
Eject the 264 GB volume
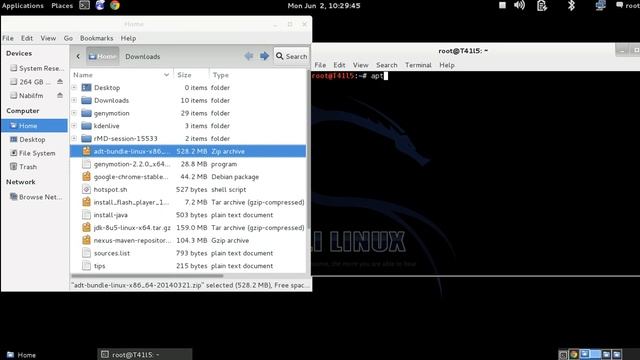60,82
